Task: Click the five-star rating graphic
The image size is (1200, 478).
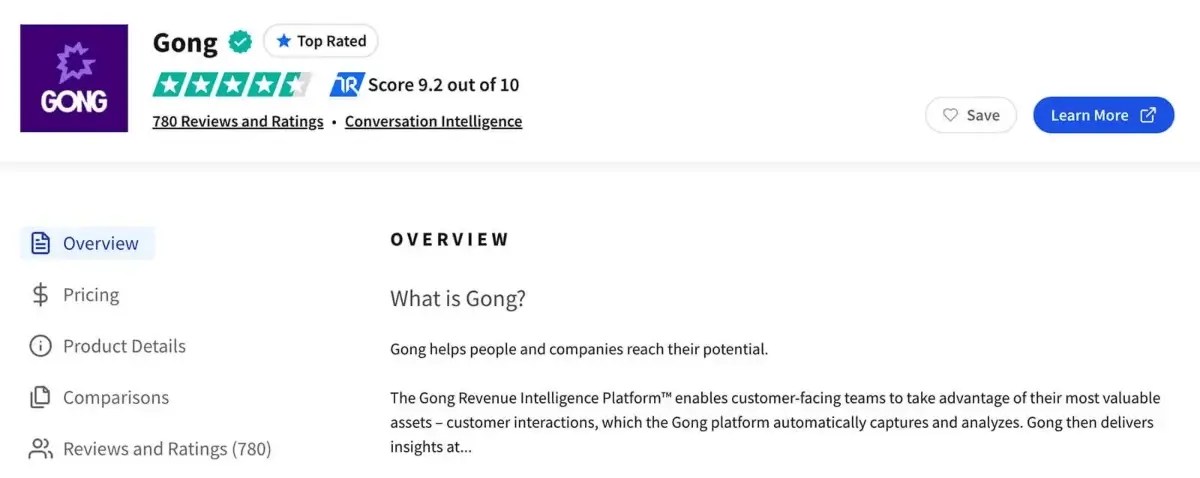Action: (232, 85)
